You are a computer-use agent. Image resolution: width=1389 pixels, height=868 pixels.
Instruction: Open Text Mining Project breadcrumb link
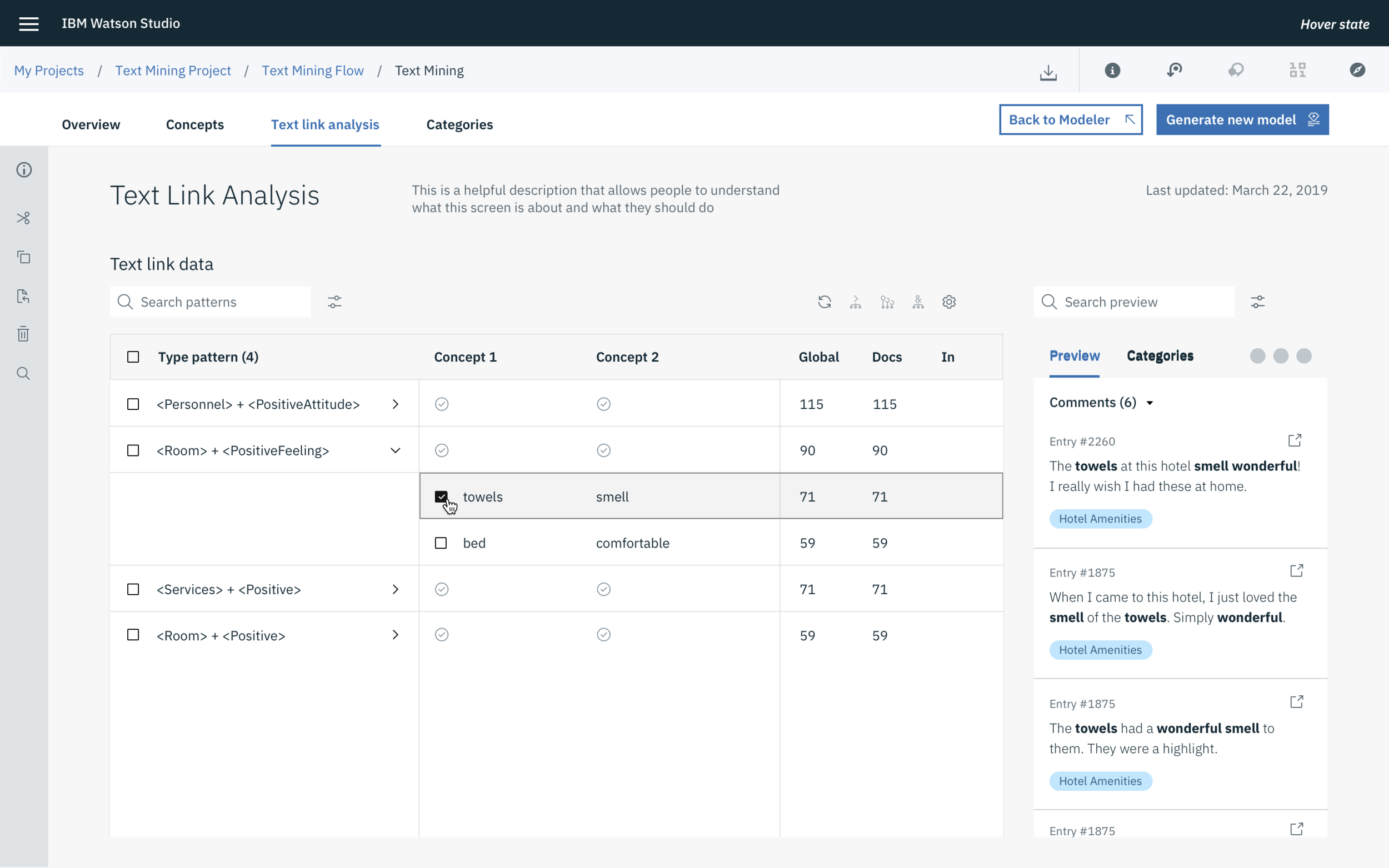tap(173, 71)
